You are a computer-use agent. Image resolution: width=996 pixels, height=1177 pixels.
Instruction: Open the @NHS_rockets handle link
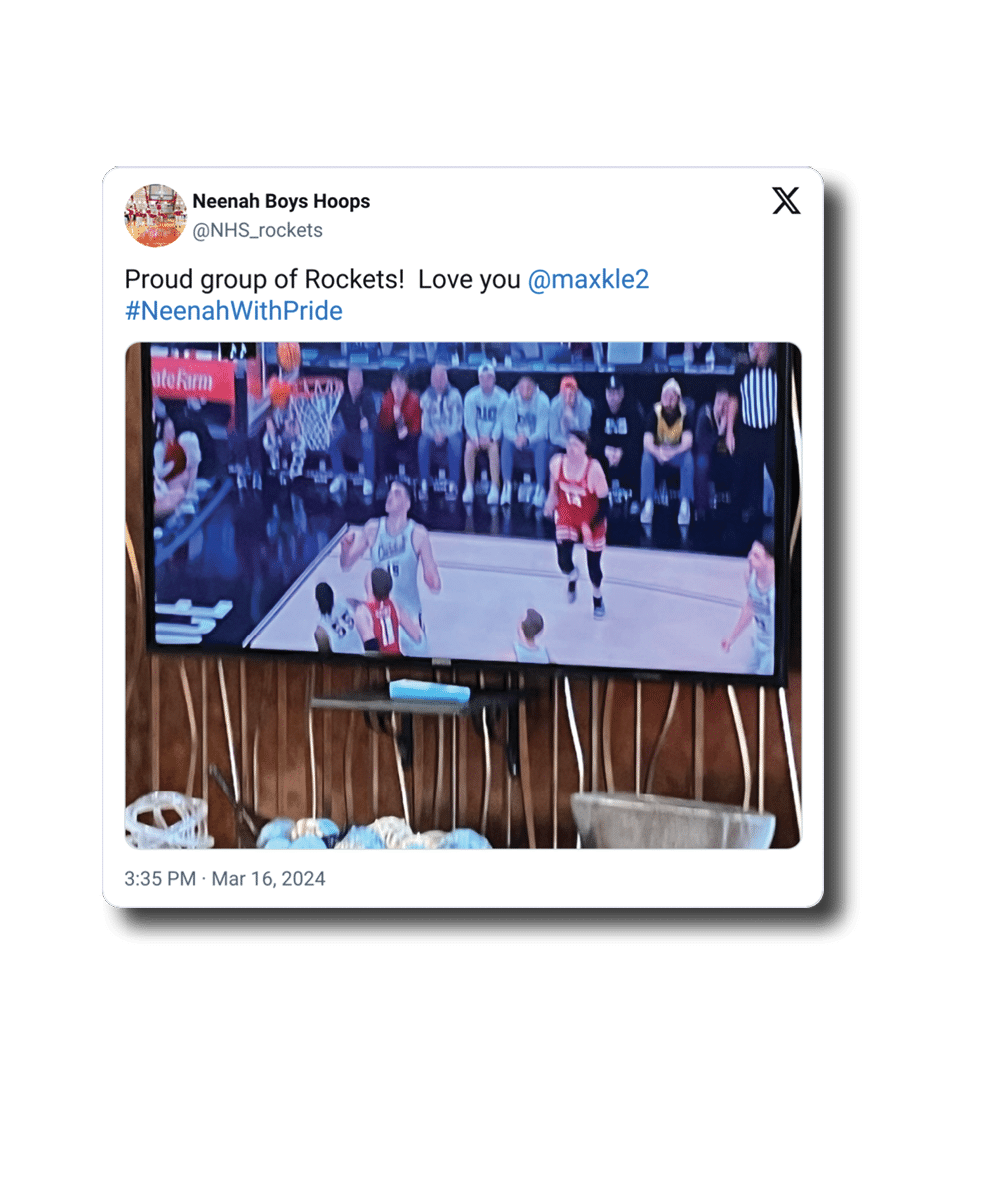[257, 230]
